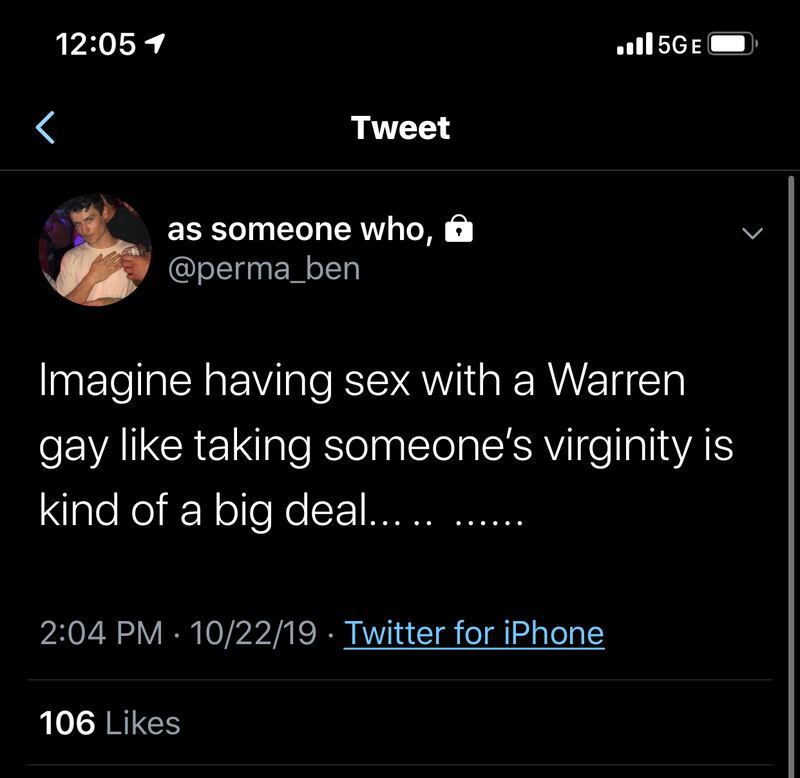The height and width of the screenshot is (778, 800).
Task: Click the vertical scrollbar on right edge
Action: point(791,400)
